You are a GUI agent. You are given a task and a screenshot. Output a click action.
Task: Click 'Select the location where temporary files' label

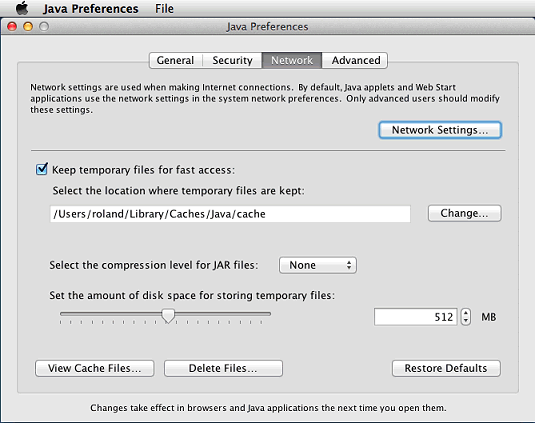point(178,190)
